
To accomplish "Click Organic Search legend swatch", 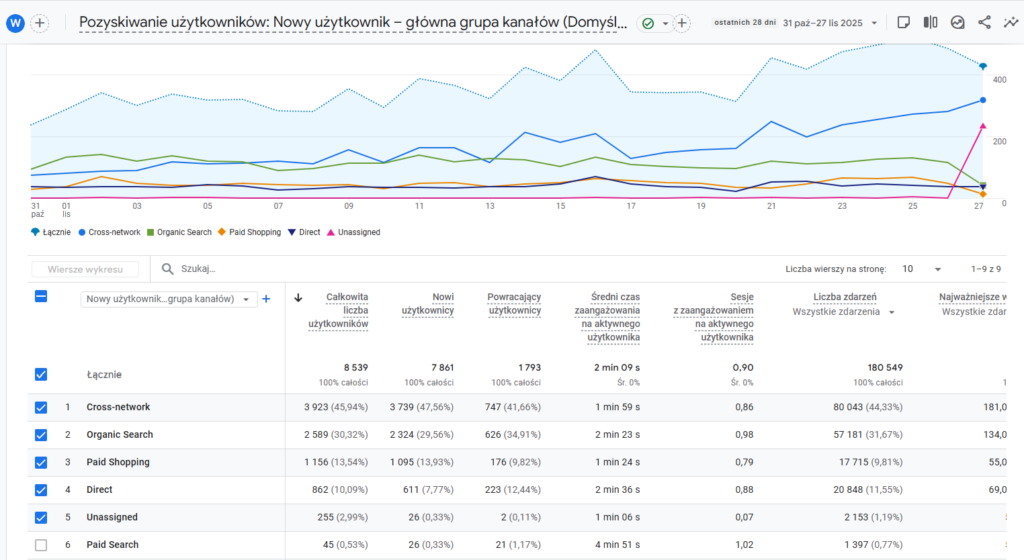I will pyautogui.click(x=150, y=232).
